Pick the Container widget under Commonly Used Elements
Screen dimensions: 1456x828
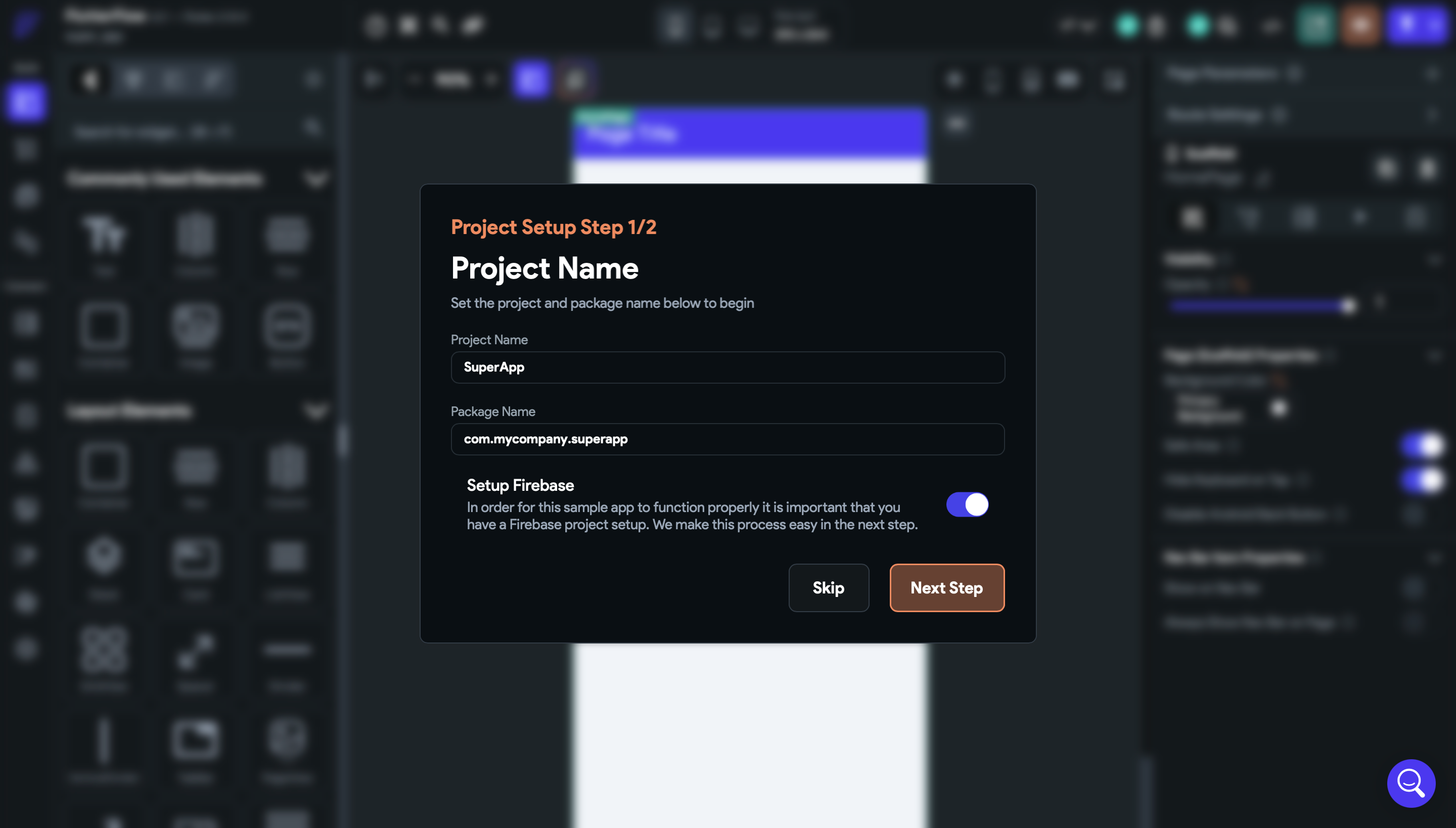click(104, 327)
